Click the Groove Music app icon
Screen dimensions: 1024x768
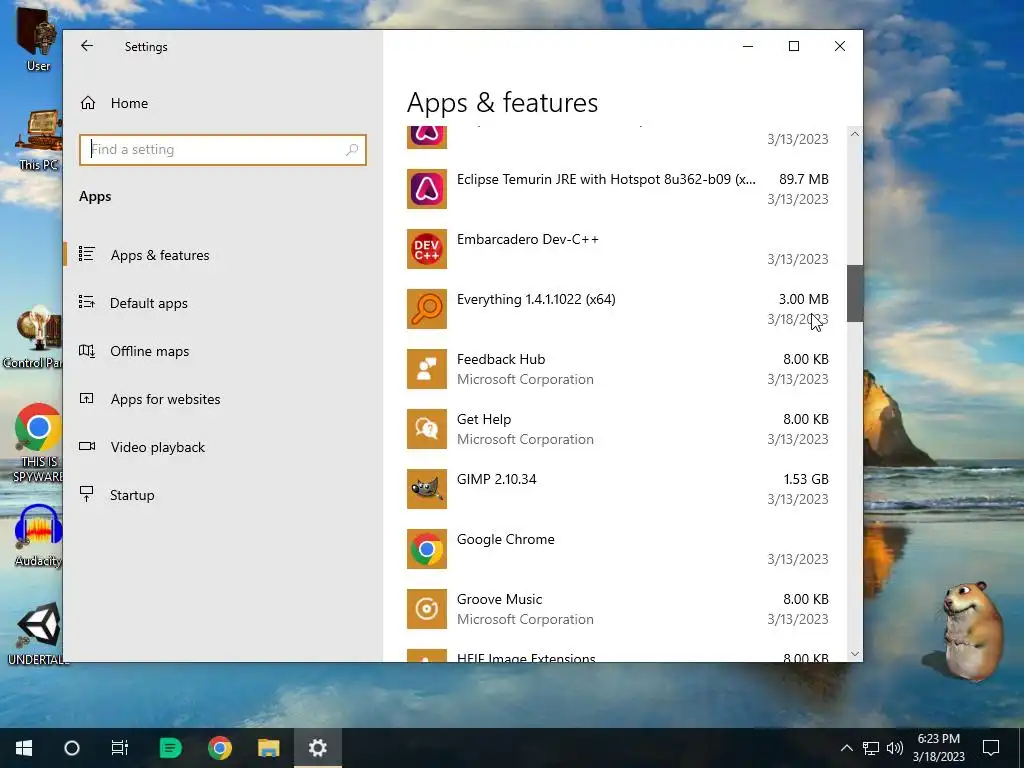[x=426, y=609]
